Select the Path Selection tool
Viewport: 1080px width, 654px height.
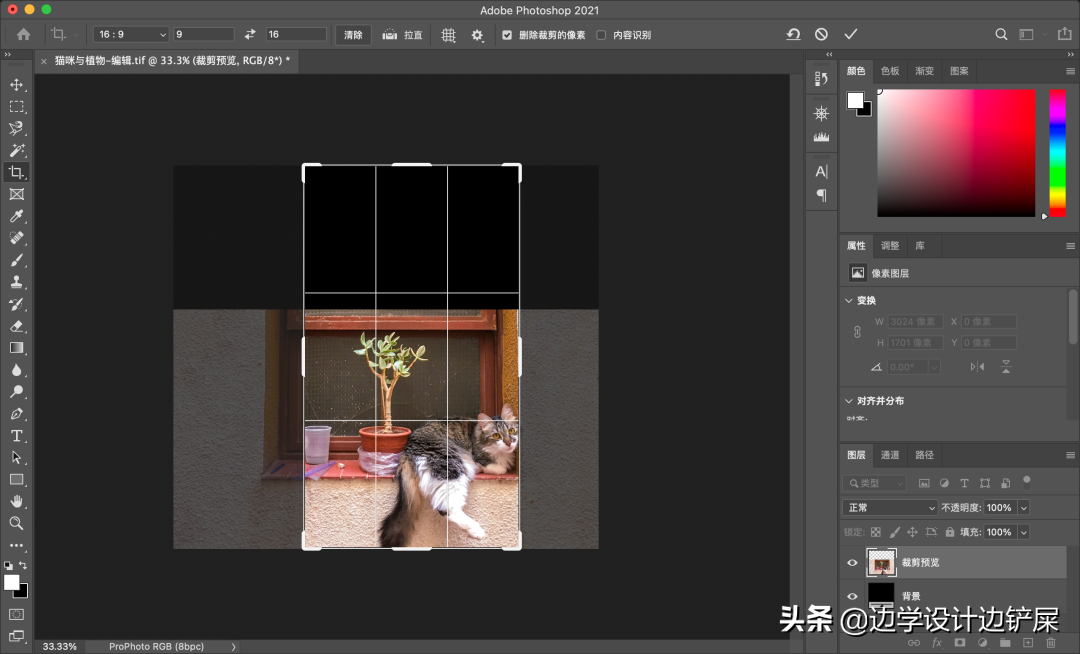point(17,458)
